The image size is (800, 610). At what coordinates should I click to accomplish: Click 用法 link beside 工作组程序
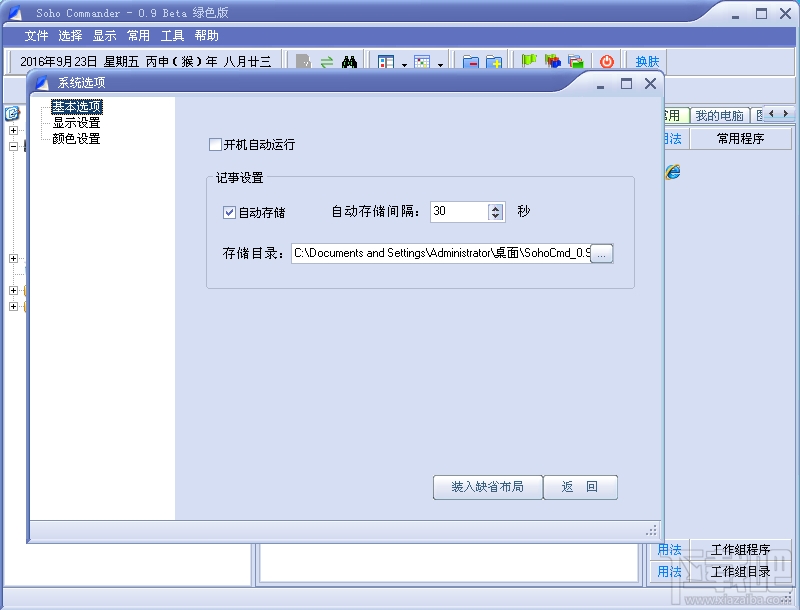[x=669, y=550]
